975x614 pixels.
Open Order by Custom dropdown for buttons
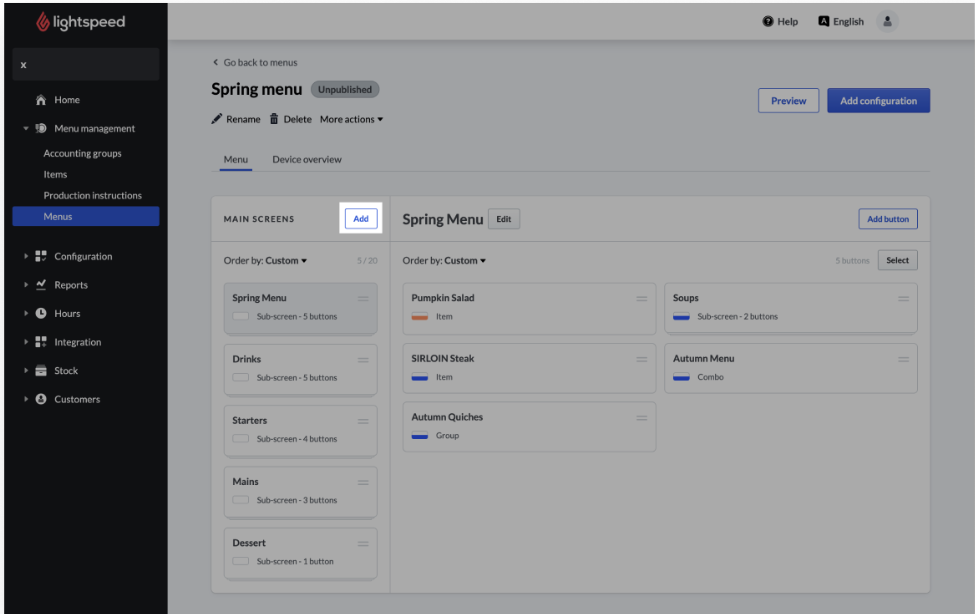444,261
